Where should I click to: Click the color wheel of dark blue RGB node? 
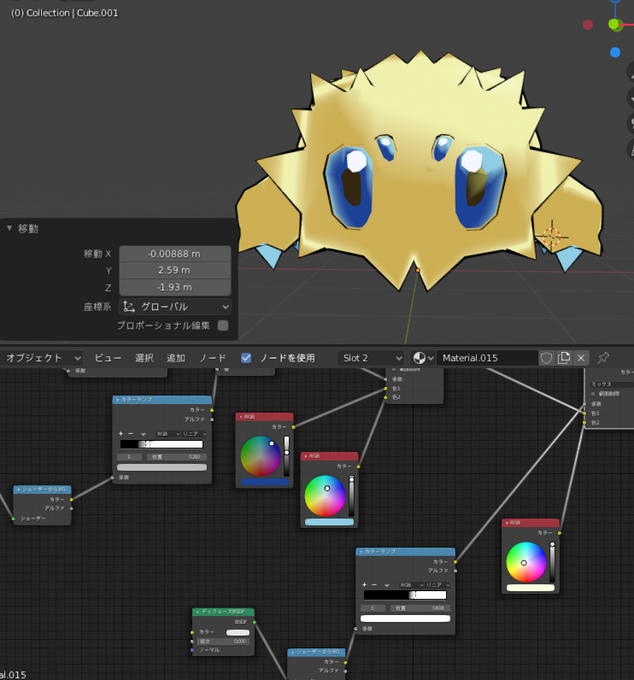coord(261,456)
